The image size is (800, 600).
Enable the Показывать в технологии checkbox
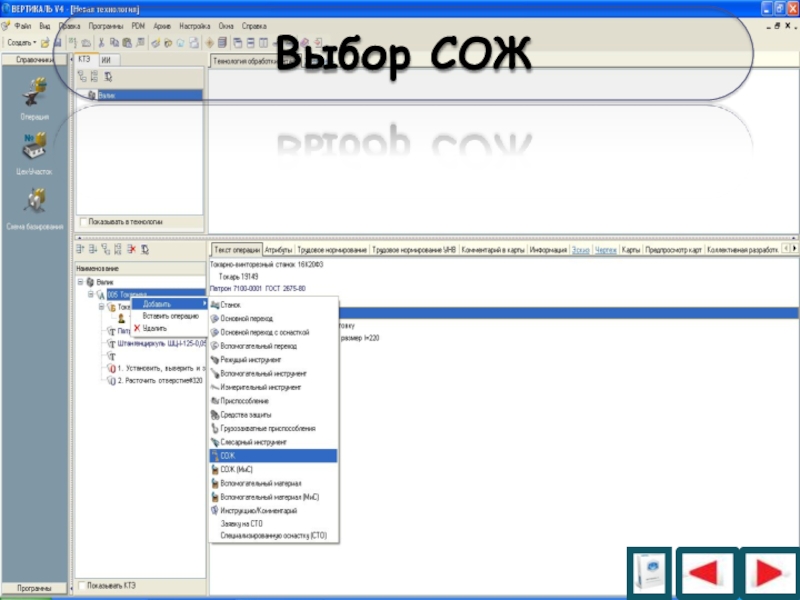(x=83, y=222)
